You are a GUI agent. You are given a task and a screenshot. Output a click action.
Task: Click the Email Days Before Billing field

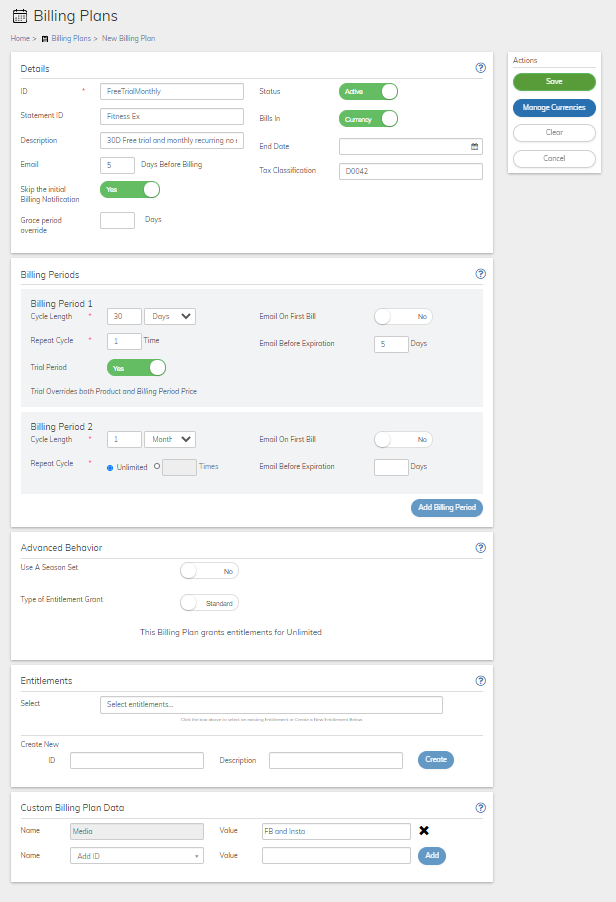[117, 165]
